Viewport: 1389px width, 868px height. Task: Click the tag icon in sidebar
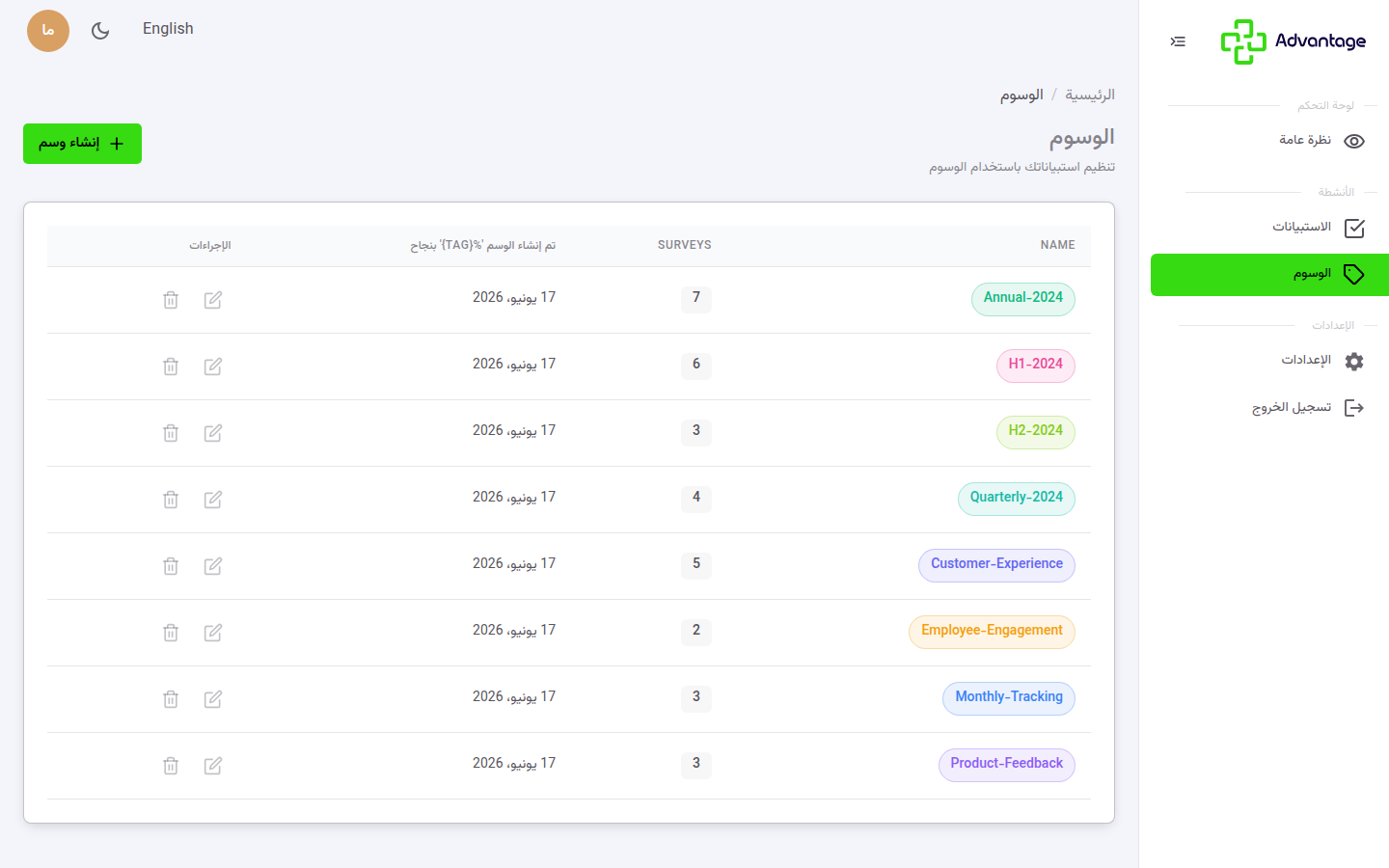tap(1354, 275)
